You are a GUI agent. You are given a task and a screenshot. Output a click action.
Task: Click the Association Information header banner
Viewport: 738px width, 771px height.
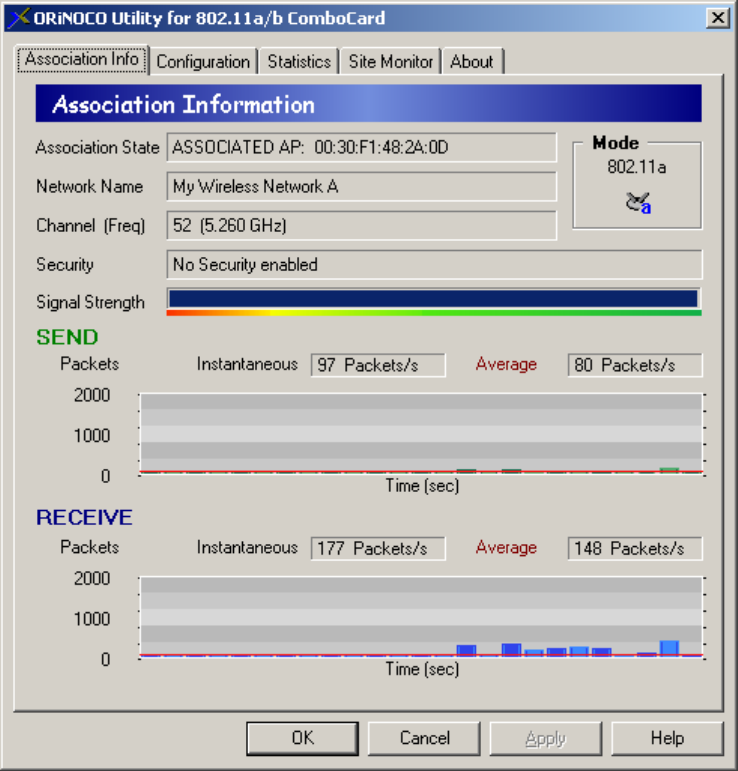(x=368, y=104)
